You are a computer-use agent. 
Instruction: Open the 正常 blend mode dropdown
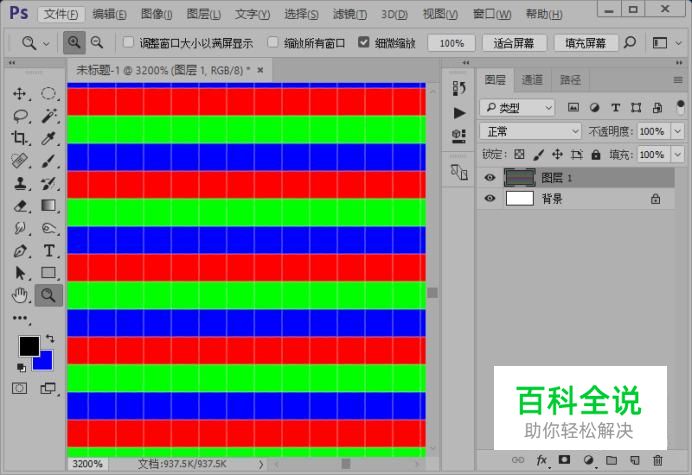pos(530,131)
